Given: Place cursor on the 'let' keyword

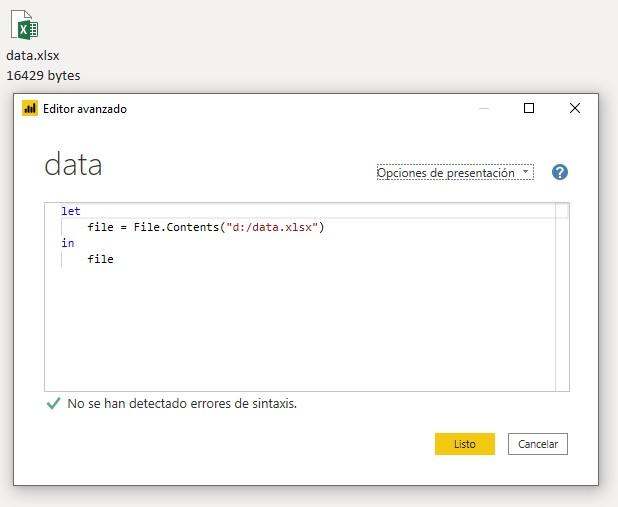Looking at the screenshot, I should [x=70, y=211].
